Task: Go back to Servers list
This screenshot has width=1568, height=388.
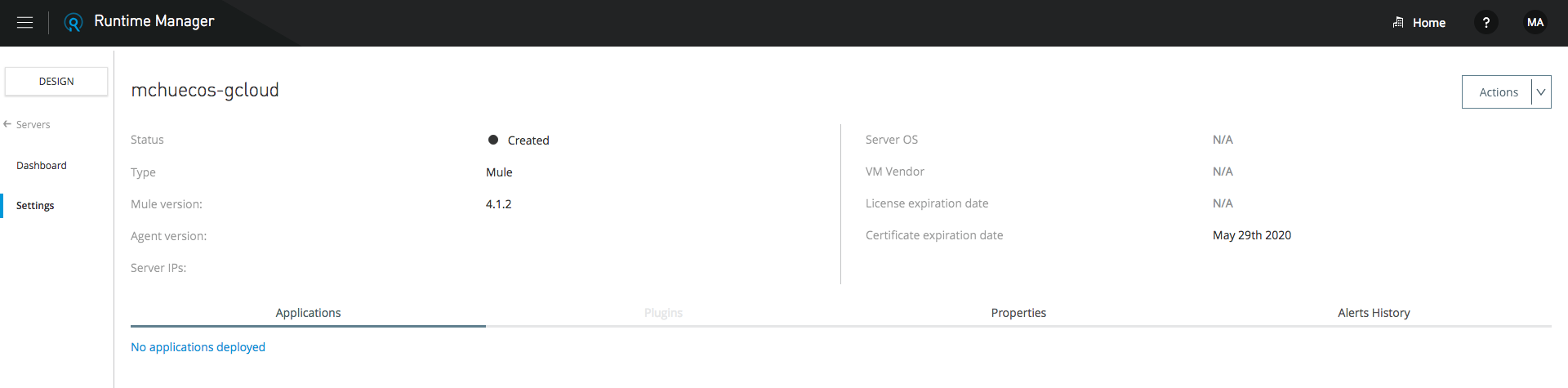Action: (33, 125)
